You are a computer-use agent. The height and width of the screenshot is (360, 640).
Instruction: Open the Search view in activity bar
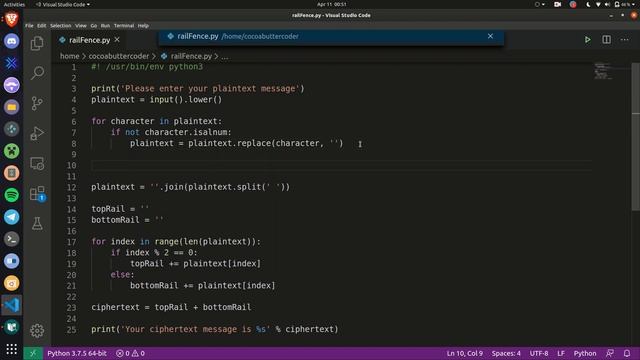click(37, 73)
